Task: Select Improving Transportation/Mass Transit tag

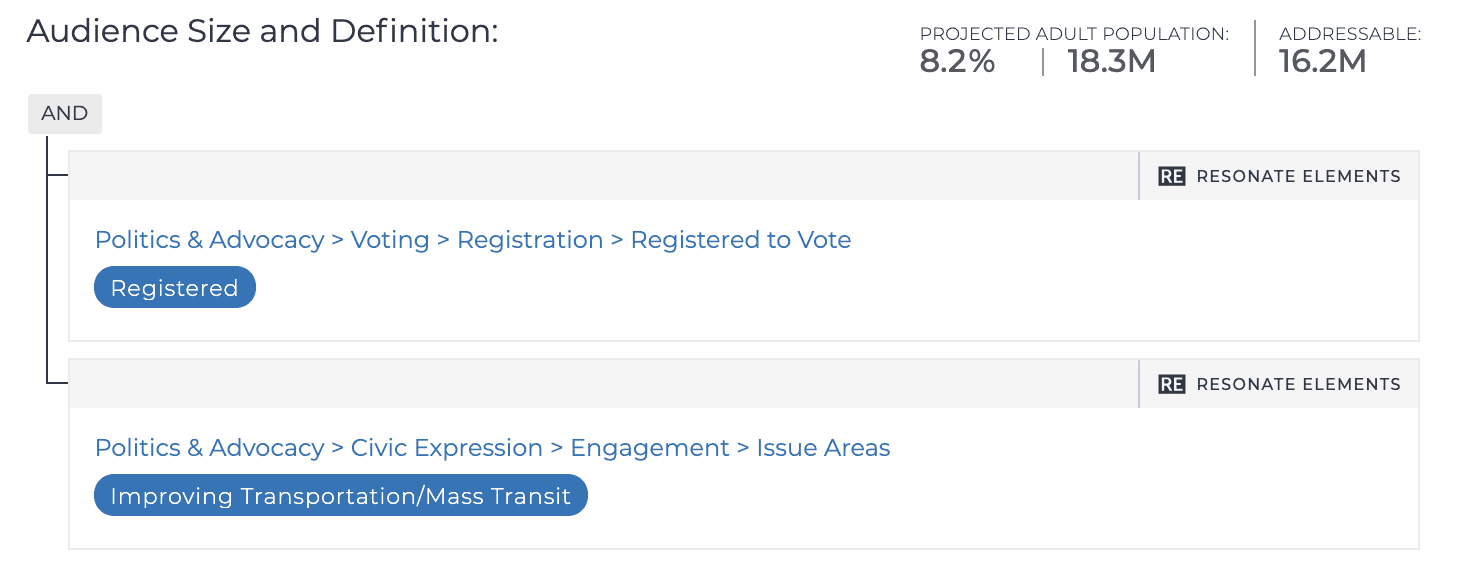Action: point(341,496)
